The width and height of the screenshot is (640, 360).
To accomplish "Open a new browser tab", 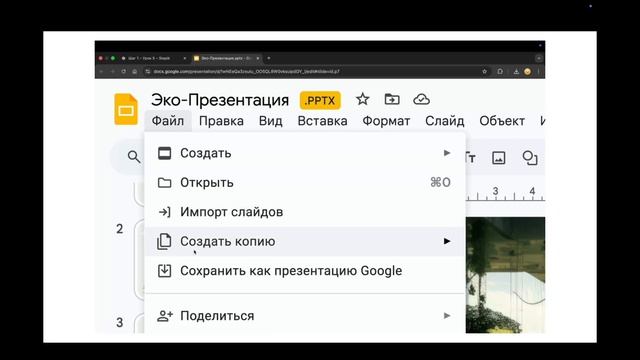I will coord(269,58).
